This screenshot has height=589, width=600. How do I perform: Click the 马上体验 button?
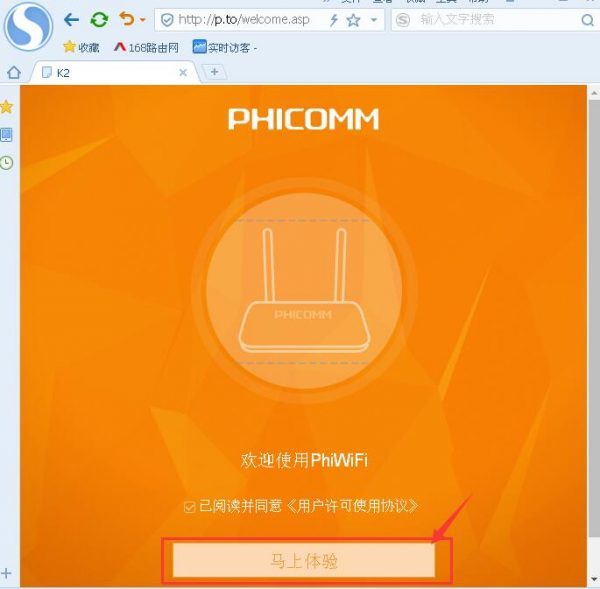pos(304,560)
